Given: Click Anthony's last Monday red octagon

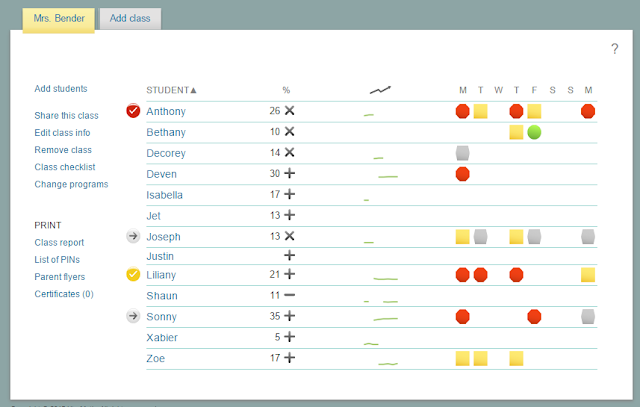Looking at the screenshot, I should [588, 111].
